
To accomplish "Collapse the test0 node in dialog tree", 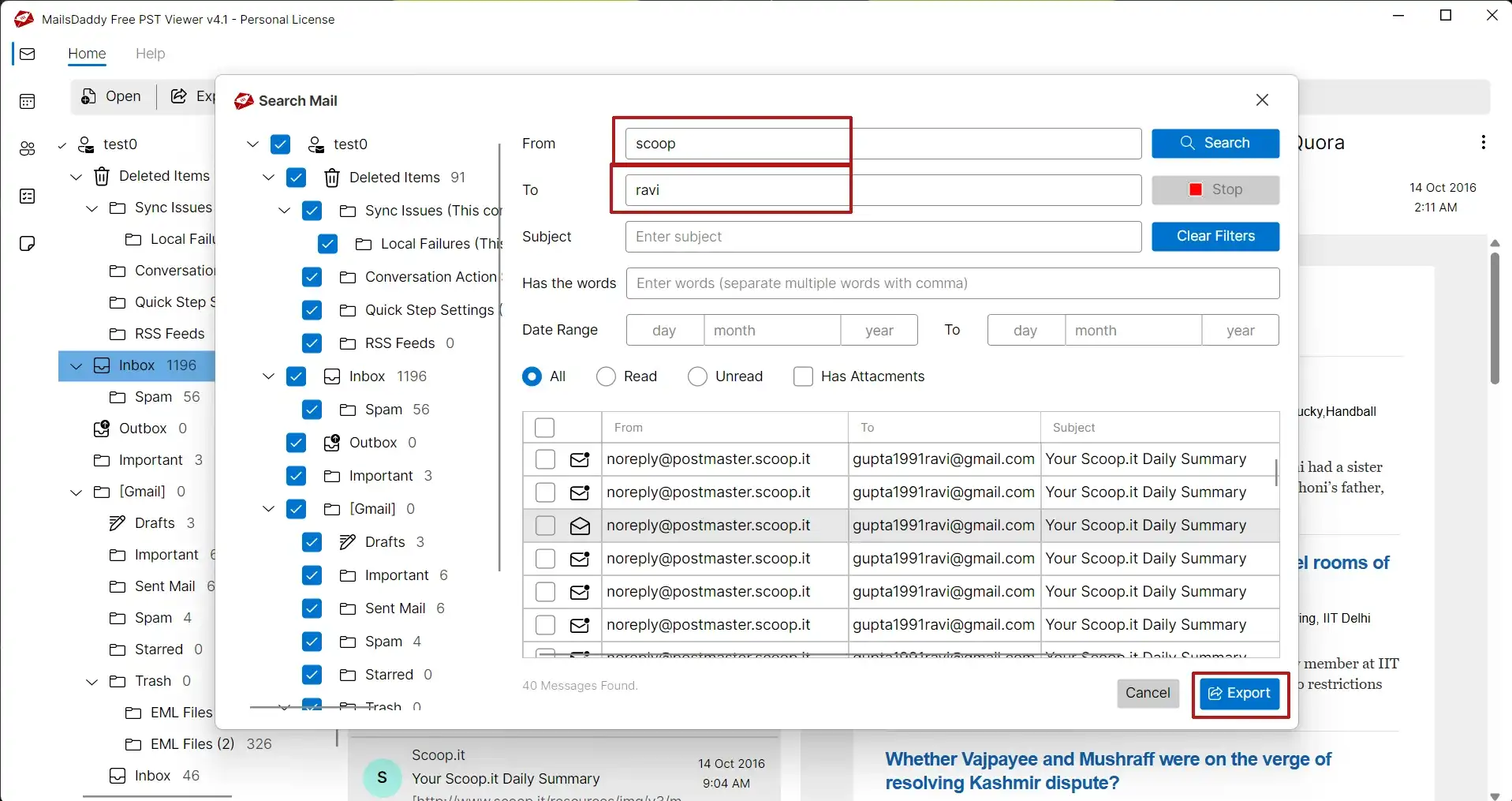I will point(252,144).
